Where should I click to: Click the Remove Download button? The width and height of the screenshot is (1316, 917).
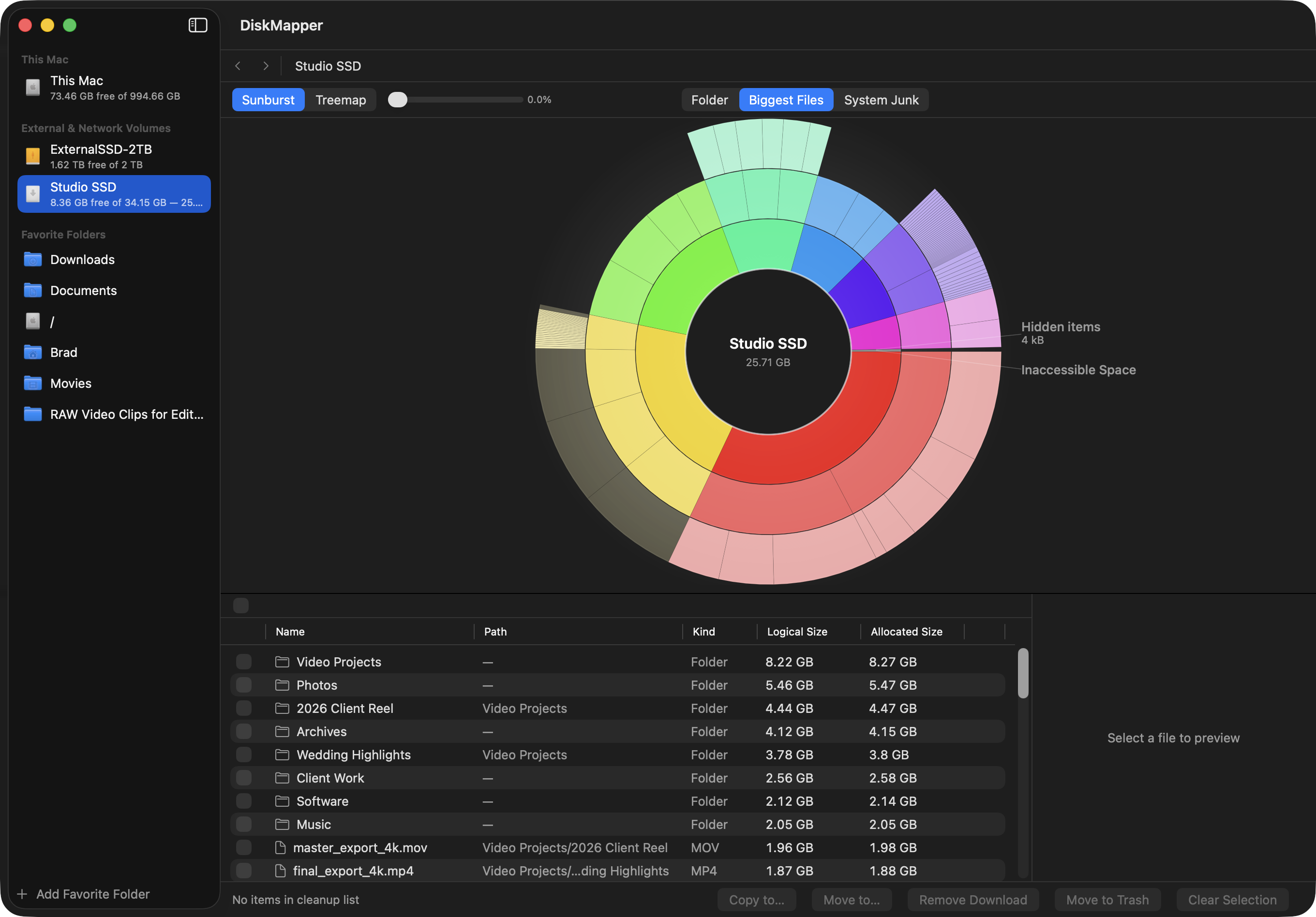[x=972, y=900]
